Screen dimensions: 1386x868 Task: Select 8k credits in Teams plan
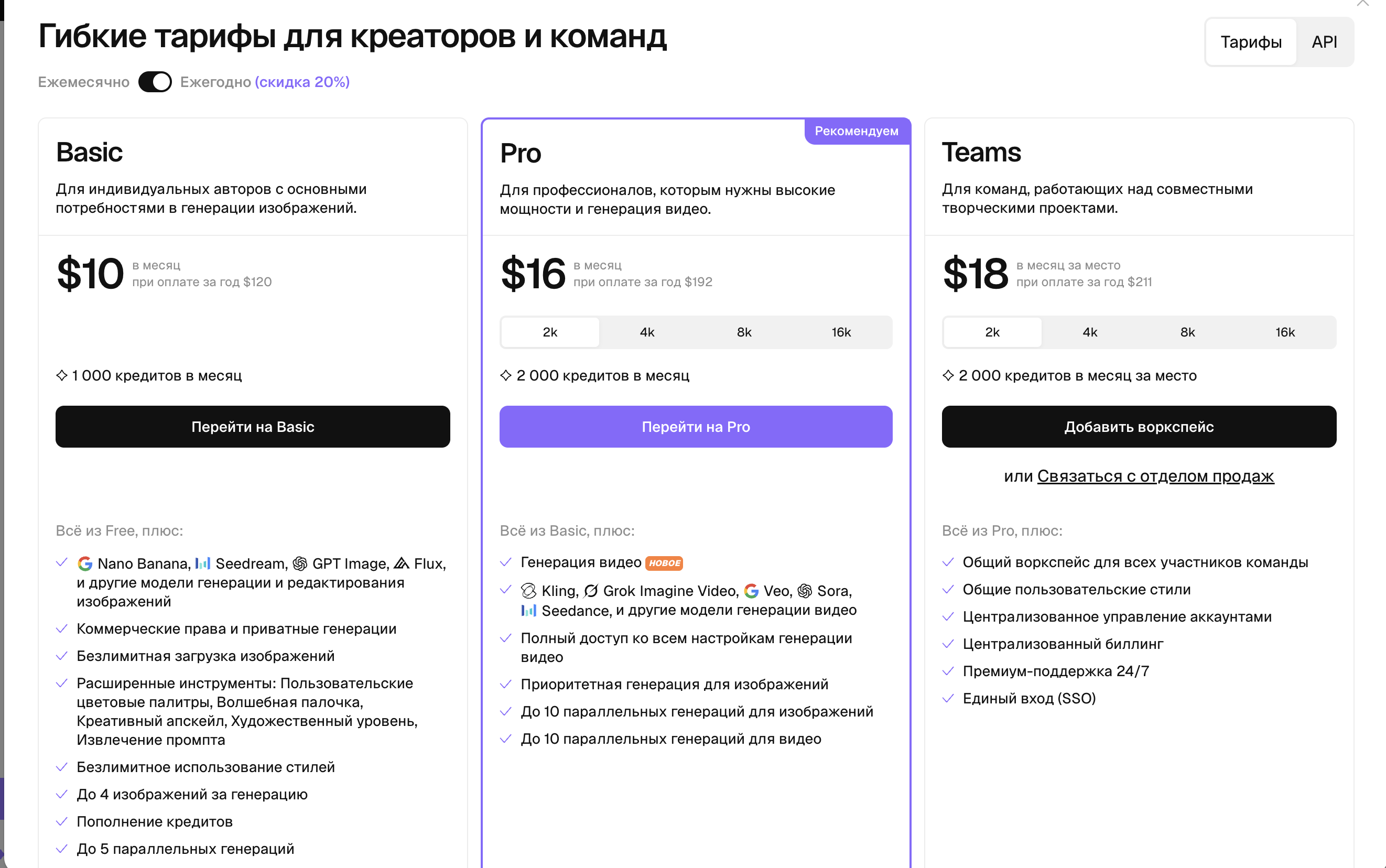(1187, 332)
